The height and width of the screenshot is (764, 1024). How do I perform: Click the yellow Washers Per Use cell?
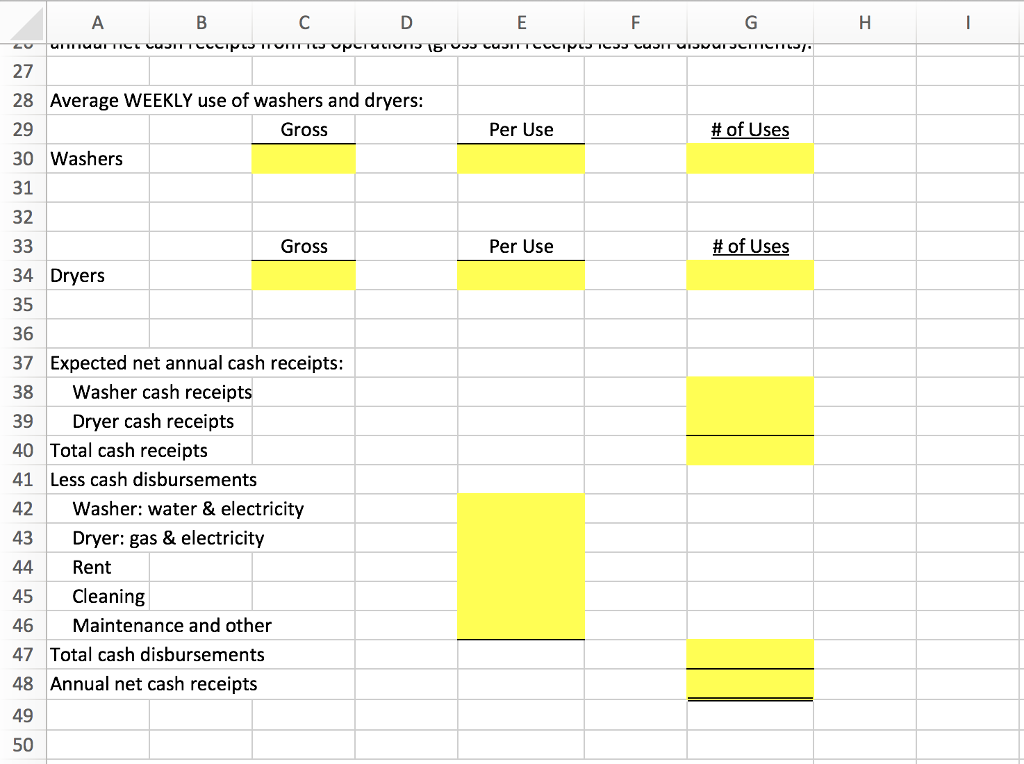click(521, 158)
